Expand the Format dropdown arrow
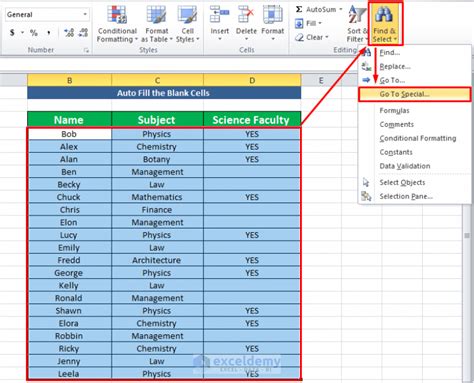Viewport: 474px width, 383px height. (x=273, y=39)
